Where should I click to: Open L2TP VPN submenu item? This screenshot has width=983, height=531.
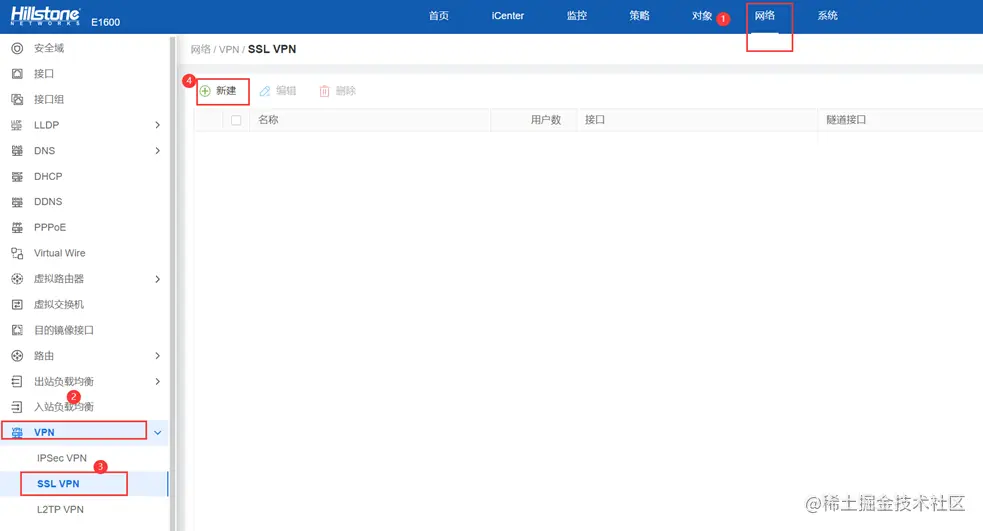click(60, 510)
